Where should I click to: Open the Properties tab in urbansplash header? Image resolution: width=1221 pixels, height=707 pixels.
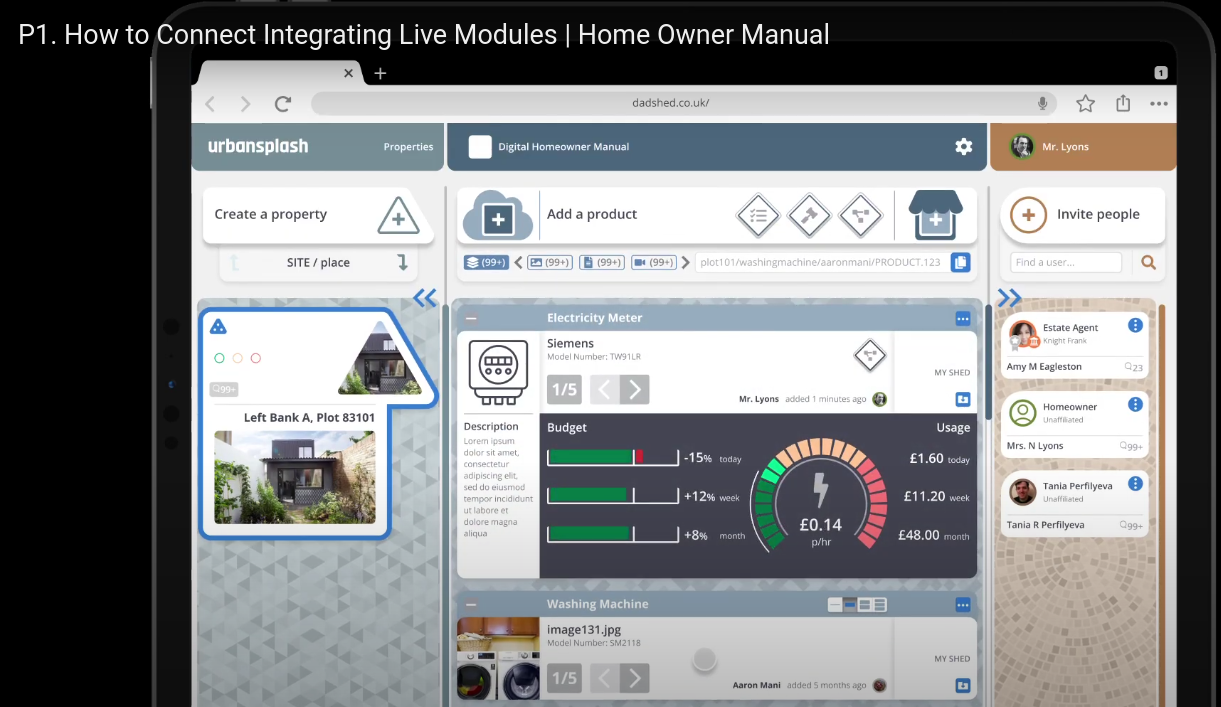point(408,147)
